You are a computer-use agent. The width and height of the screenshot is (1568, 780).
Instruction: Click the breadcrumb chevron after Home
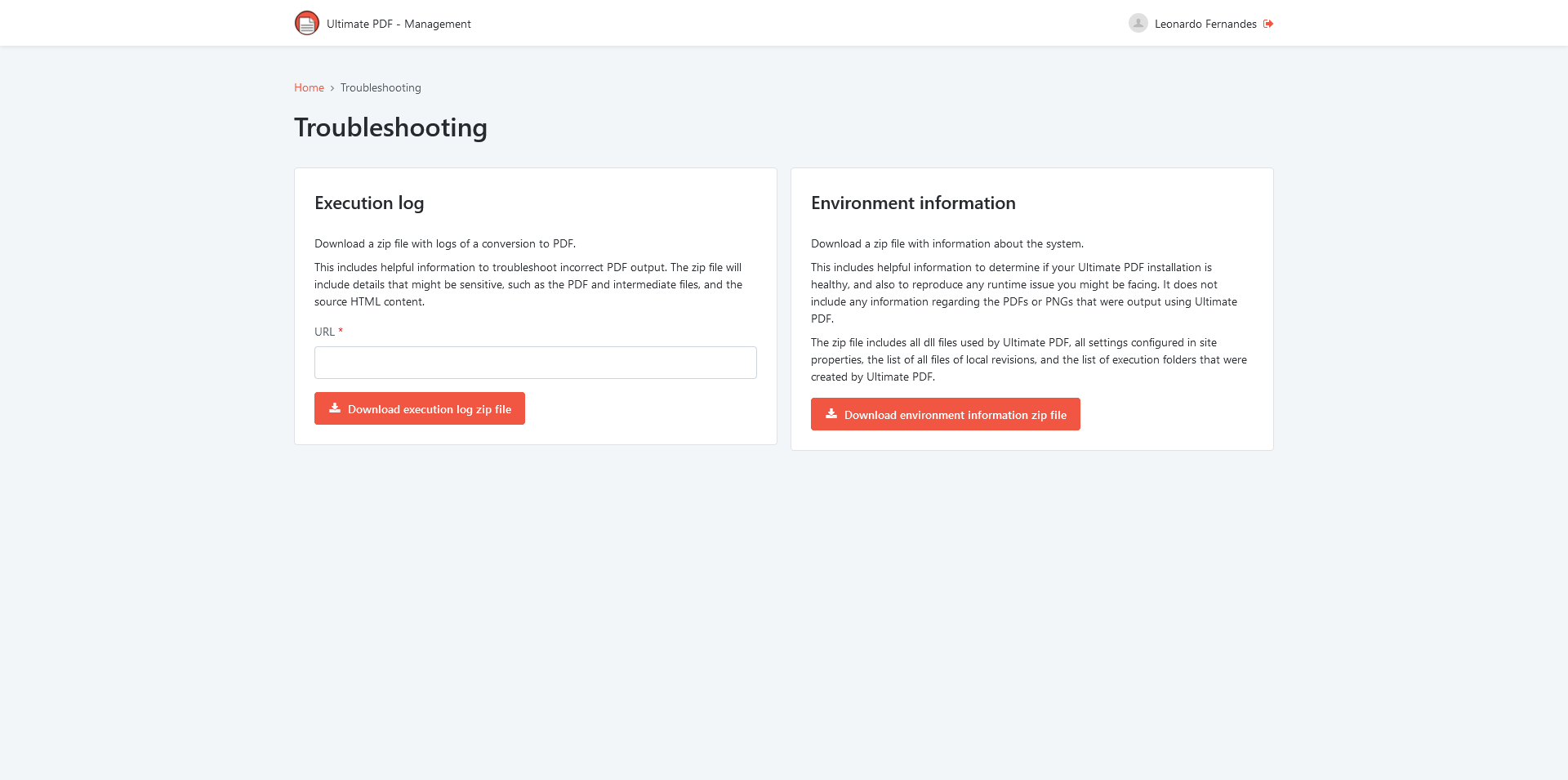pos(332,87)
